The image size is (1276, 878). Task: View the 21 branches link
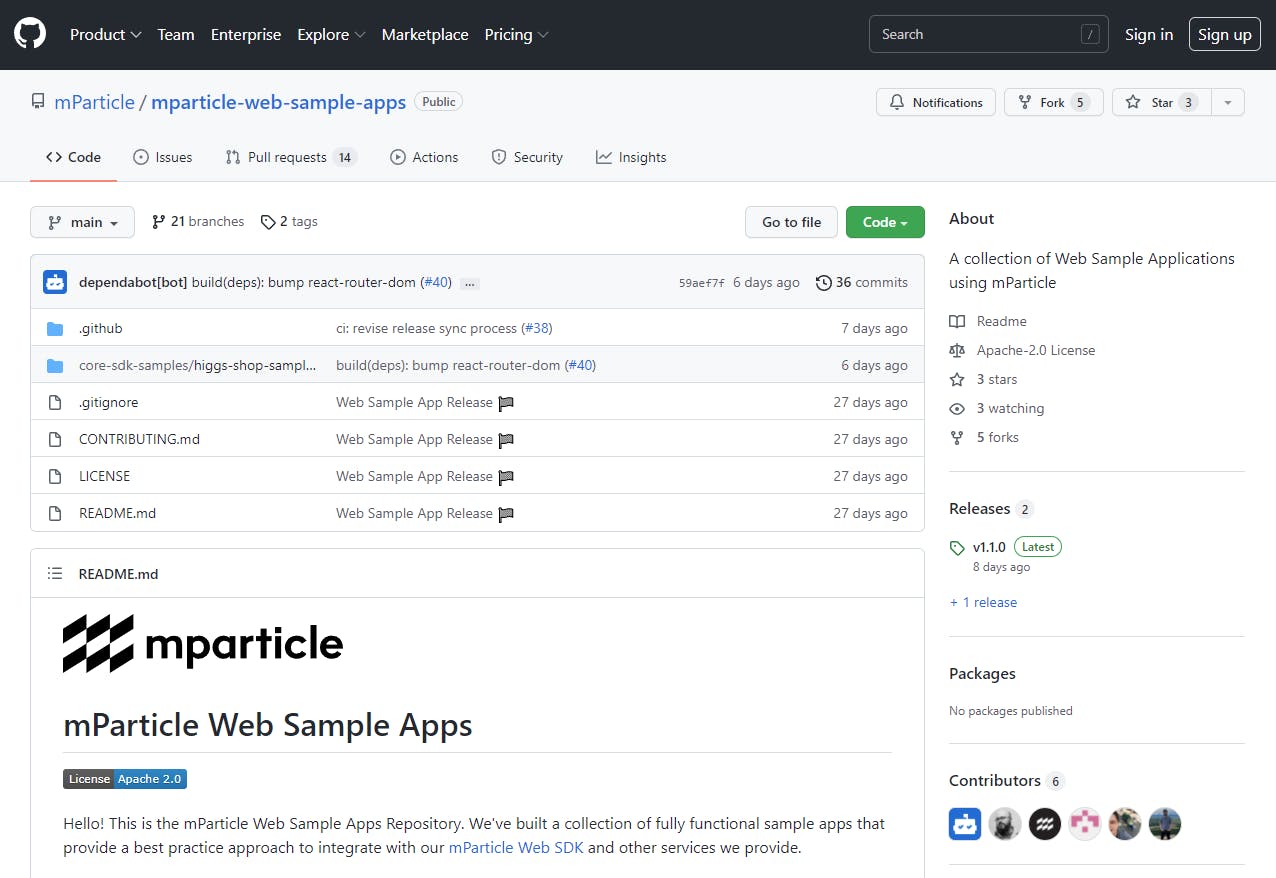point(198,222)
